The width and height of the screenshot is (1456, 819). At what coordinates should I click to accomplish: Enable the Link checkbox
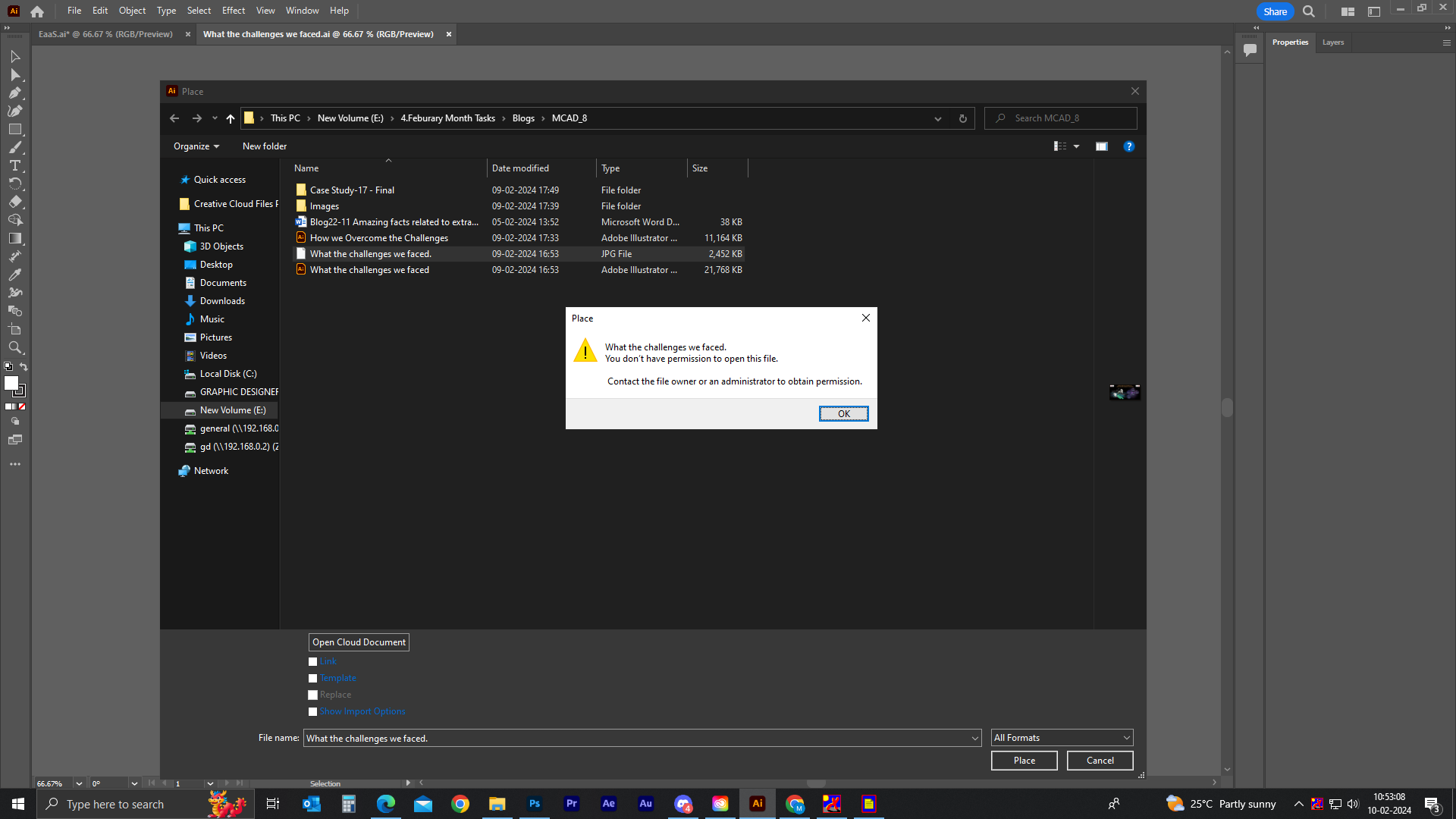coord(312,661)
